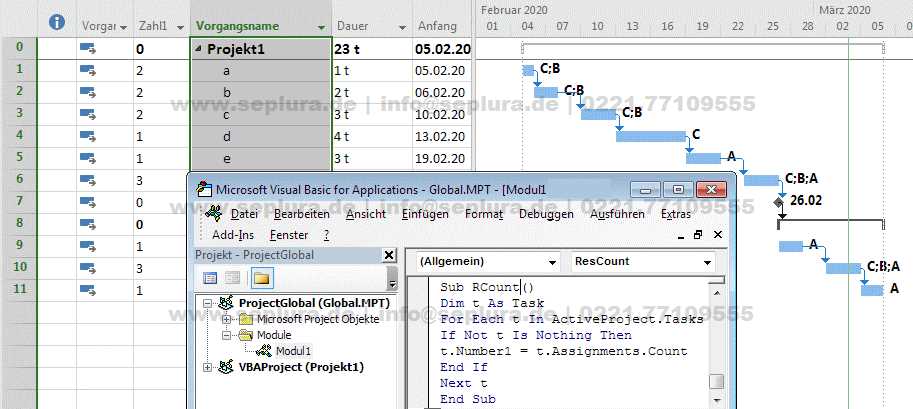This screenshot has width=913, height=409.
Task: Click the task mode icon in row 0
Action: (x=87, y=48)
